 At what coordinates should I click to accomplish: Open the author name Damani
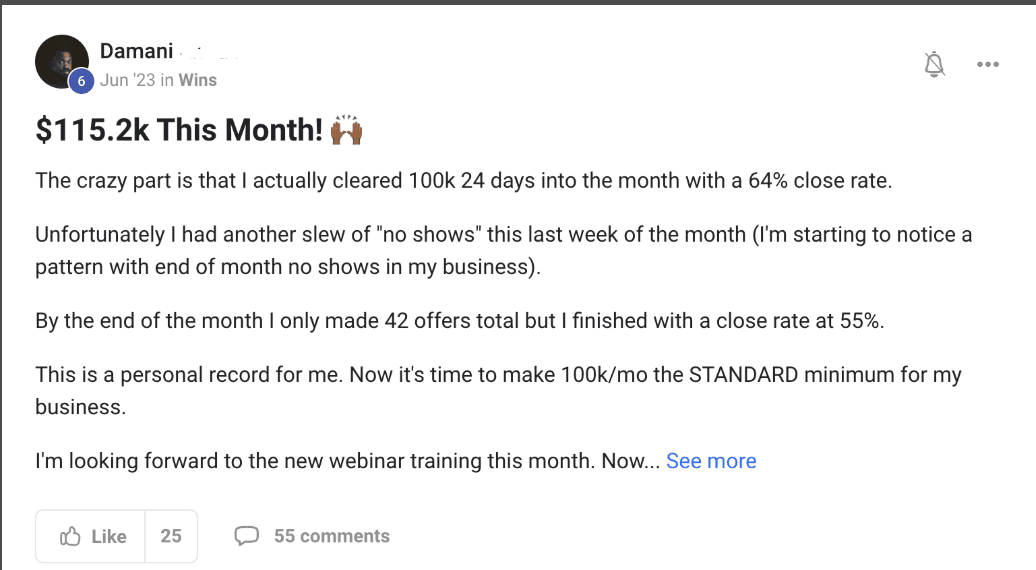[136, 51]
